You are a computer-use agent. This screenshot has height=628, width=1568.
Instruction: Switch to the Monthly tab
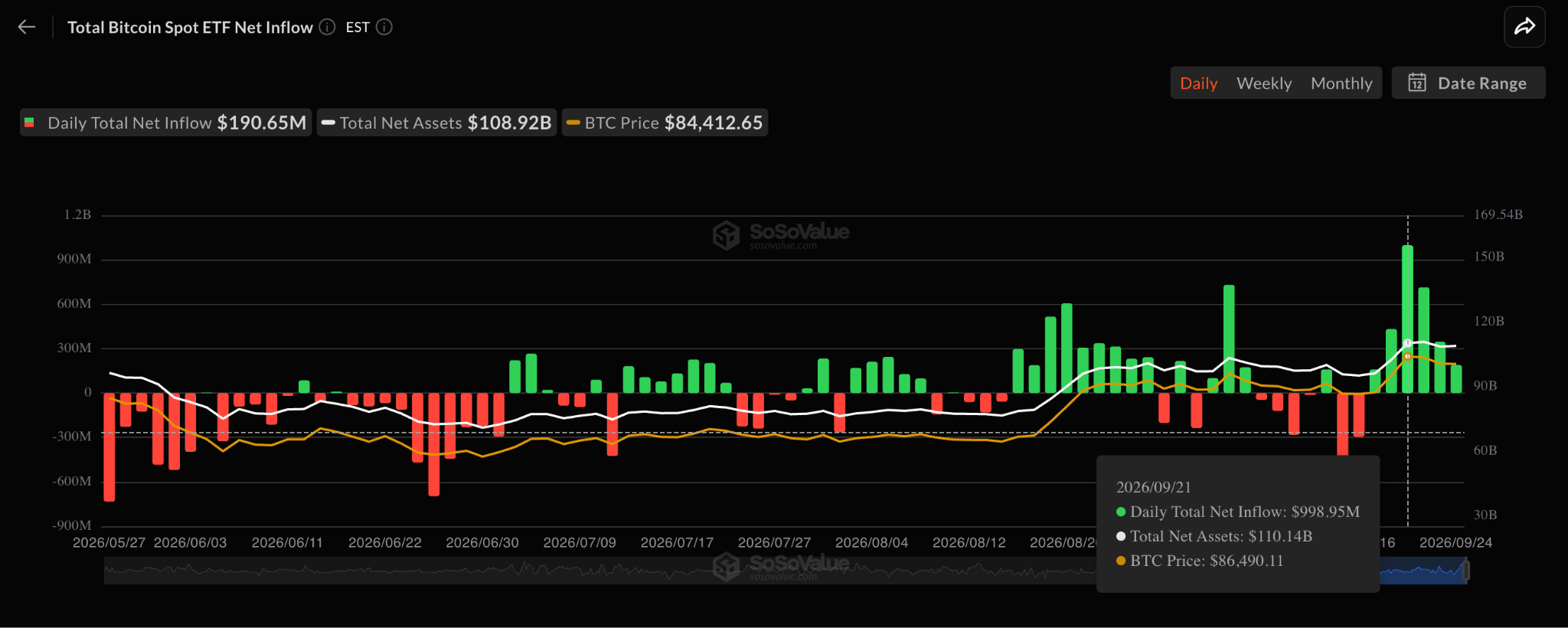point(1341,83)
